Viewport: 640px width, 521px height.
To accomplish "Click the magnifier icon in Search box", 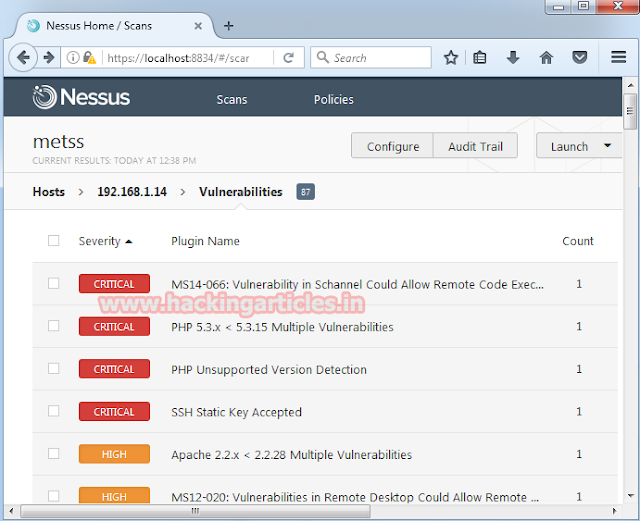I will (x=322, y=57).
